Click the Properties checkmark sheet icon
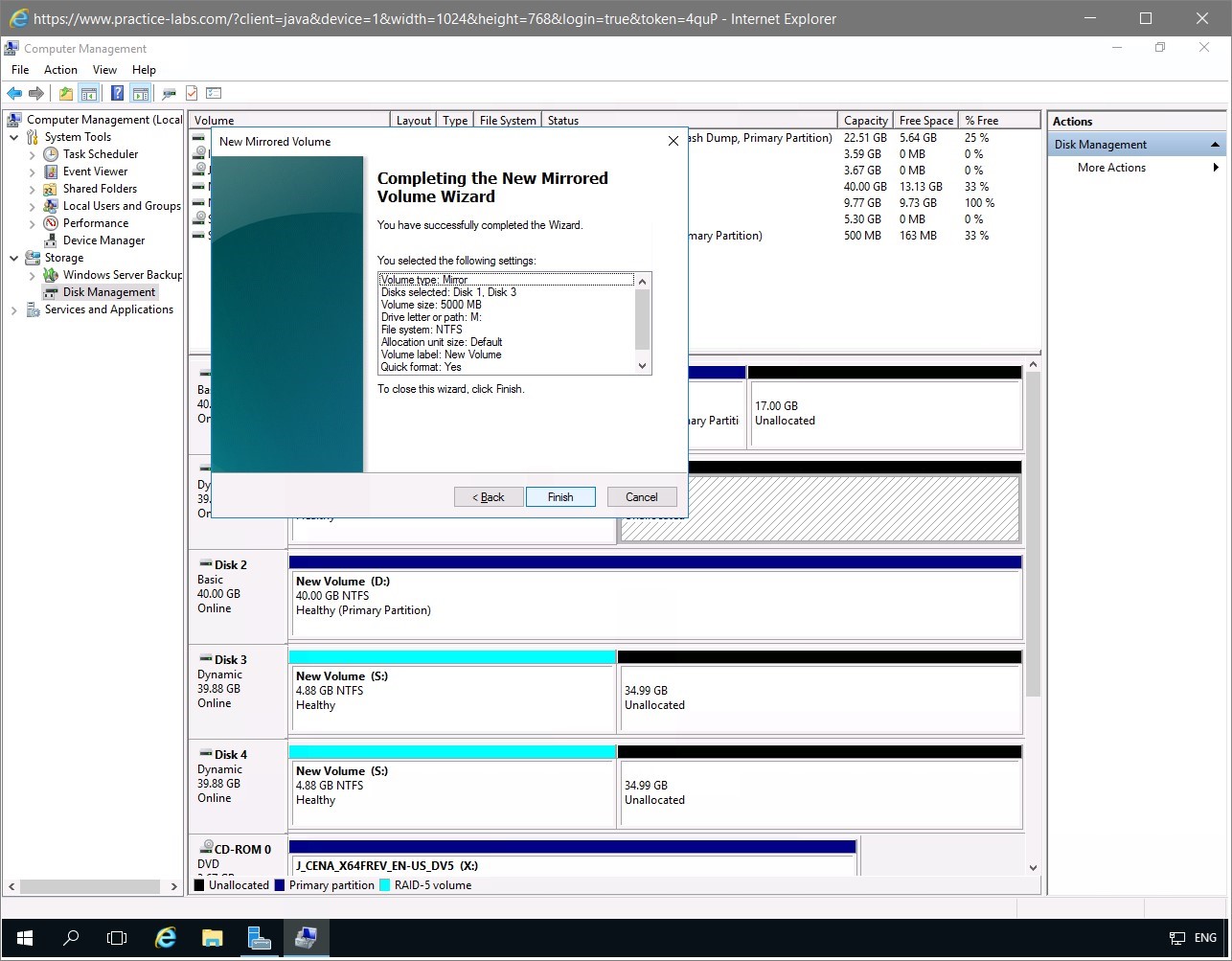1232x961 pixels. (192, 94)
